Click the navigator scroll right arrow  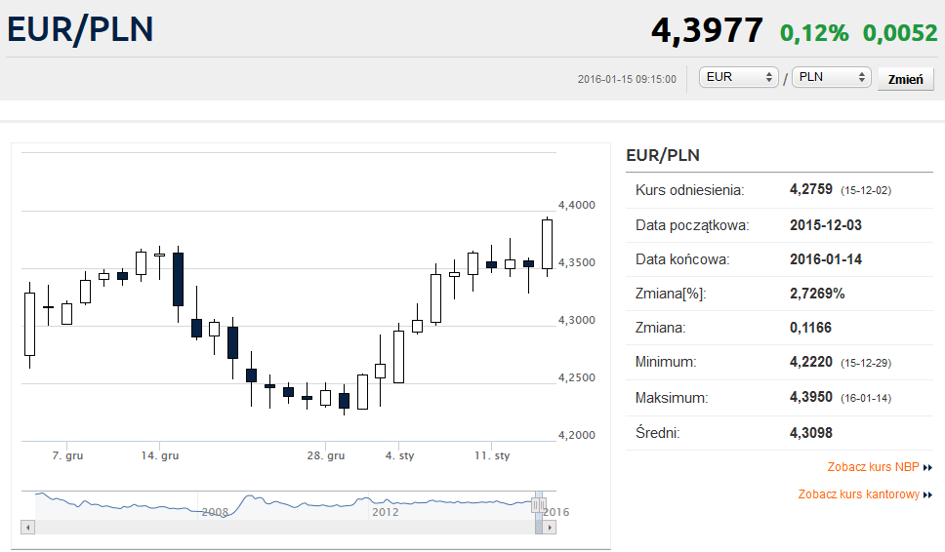pyautogui.click(x=549, y=527)
